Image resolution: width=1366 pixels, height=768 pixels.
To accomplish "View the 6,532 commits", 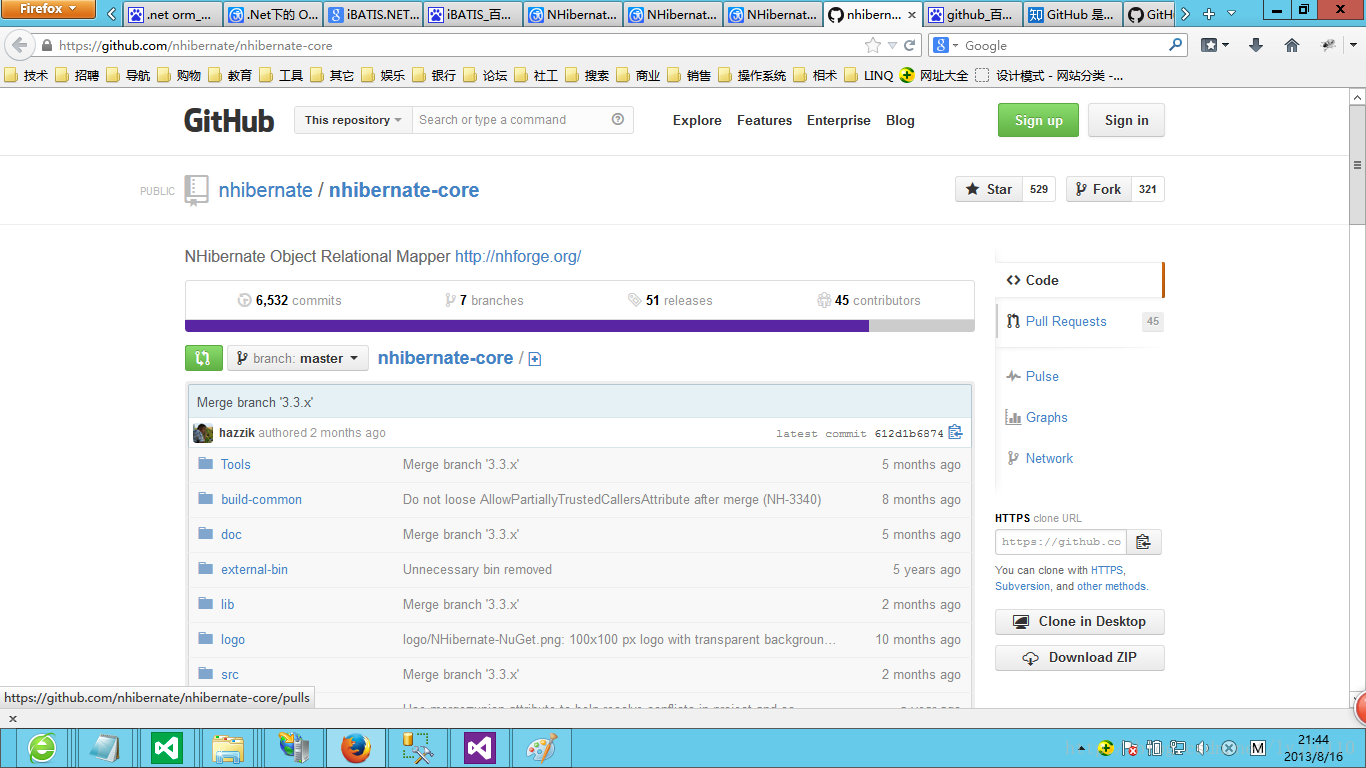I will pyautogui.click(x=290, y=300).
